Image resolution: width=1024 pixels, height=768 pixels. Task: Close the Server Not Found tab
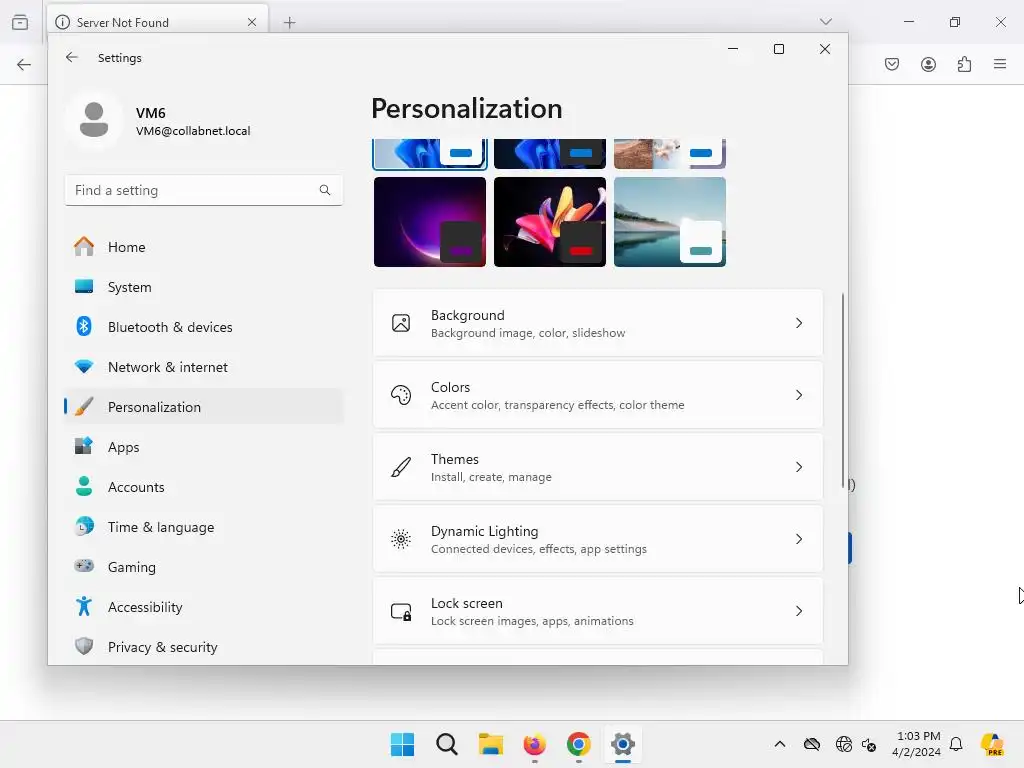coord(252,22)
